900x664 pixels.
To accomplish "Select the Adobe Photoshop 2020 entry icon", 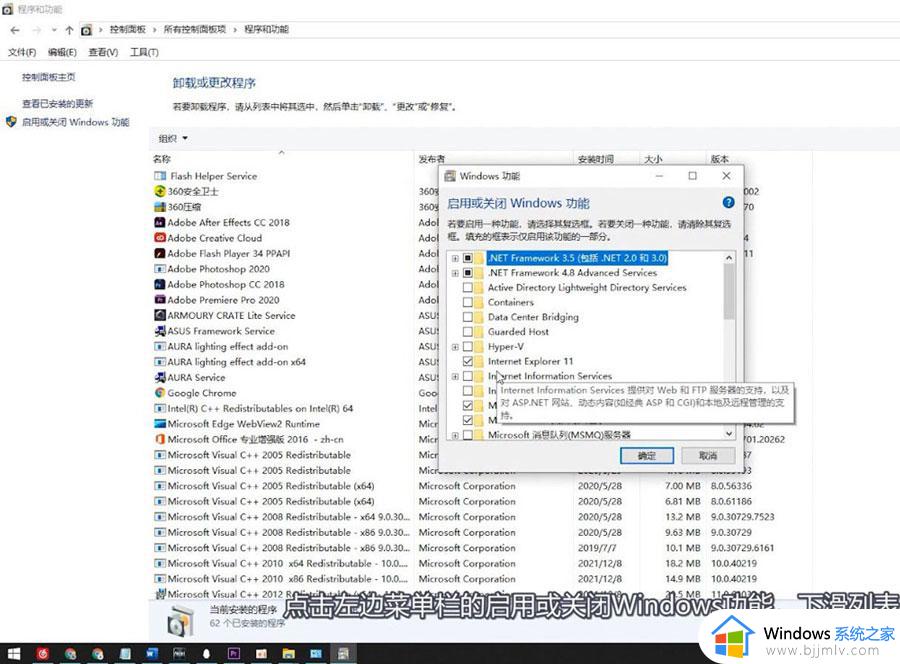I will point(160,269).
